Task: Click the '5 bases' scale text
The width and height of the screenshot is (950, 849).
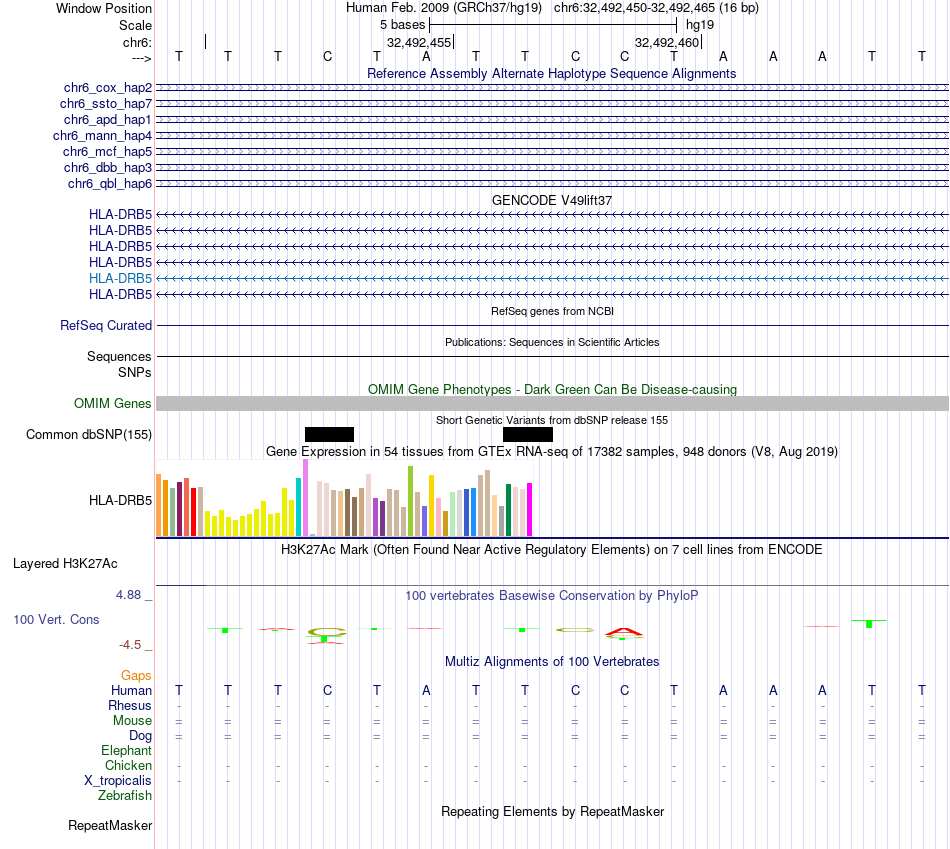Action: pos(402,25)
